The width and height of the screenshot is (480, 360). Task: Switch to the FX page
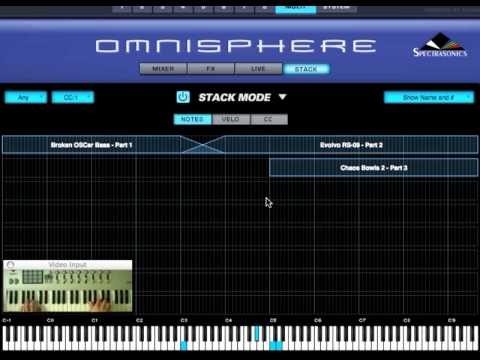pos(211,69)
